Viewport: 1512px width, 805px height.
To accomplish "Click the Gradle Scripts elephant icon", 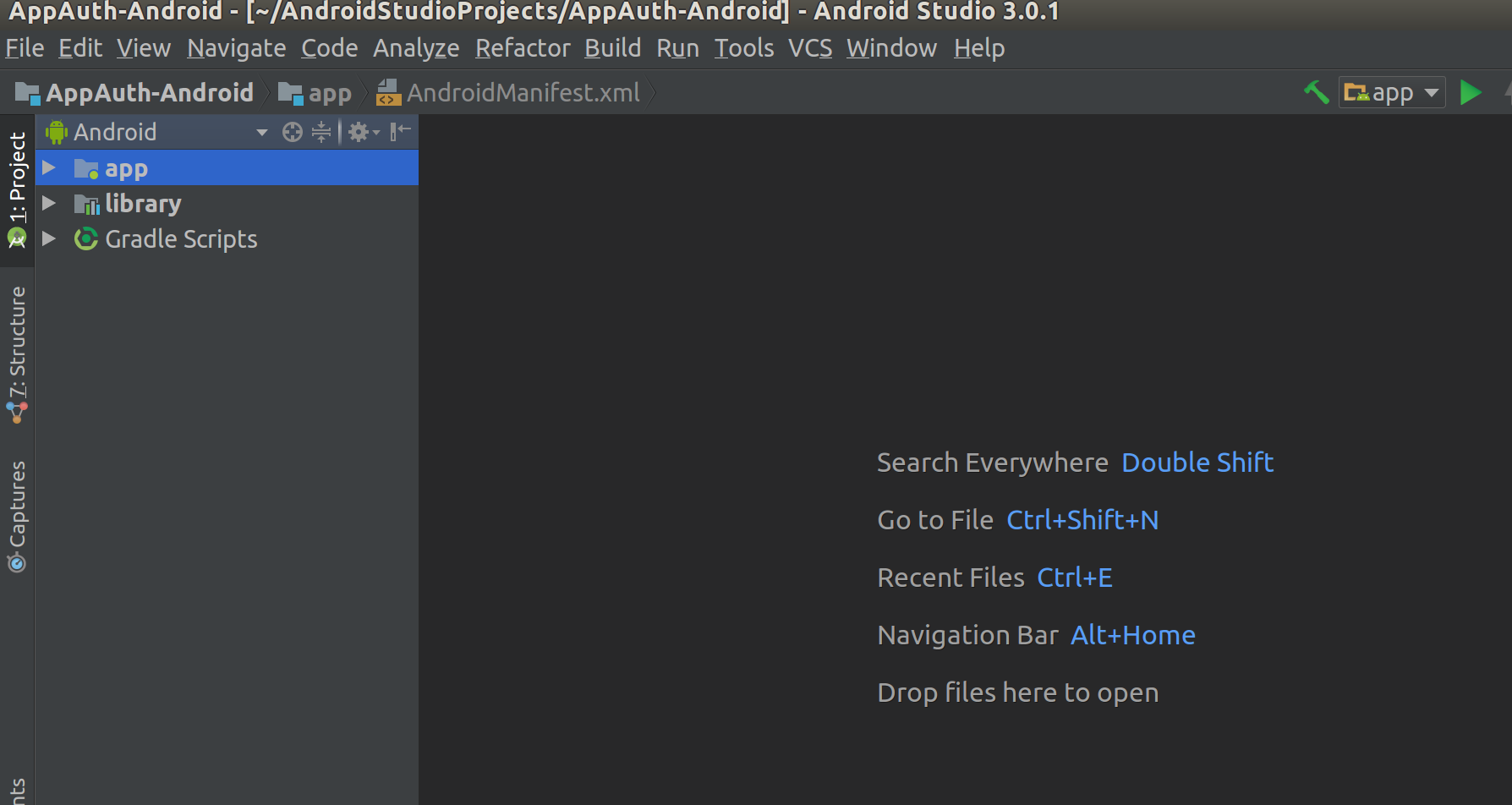I will coord(85,239).
